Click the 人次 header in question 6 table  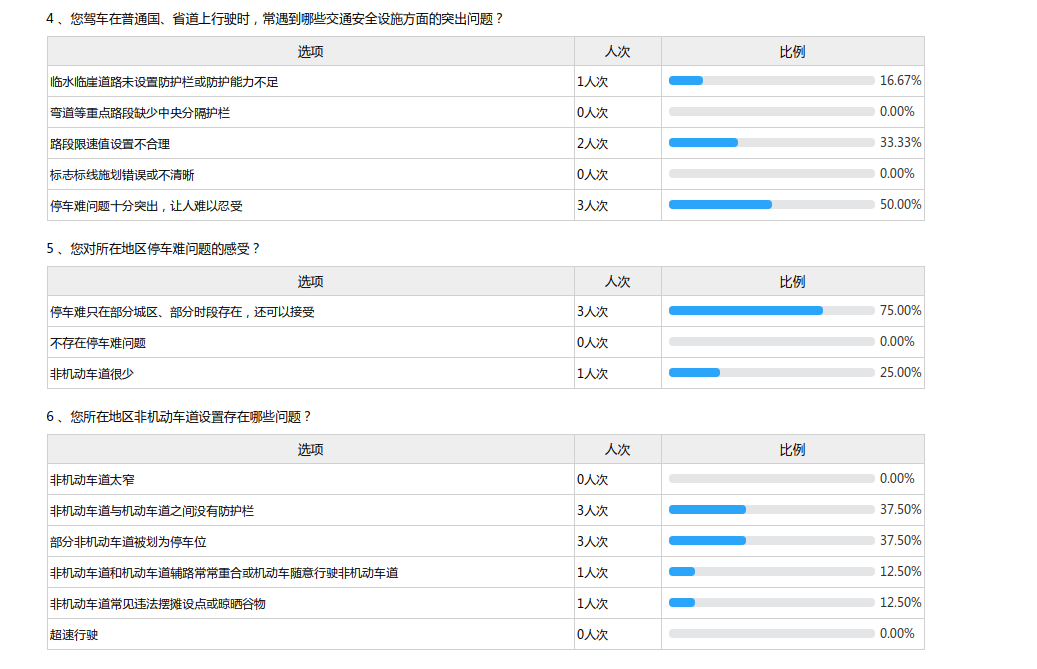point(617,450)
